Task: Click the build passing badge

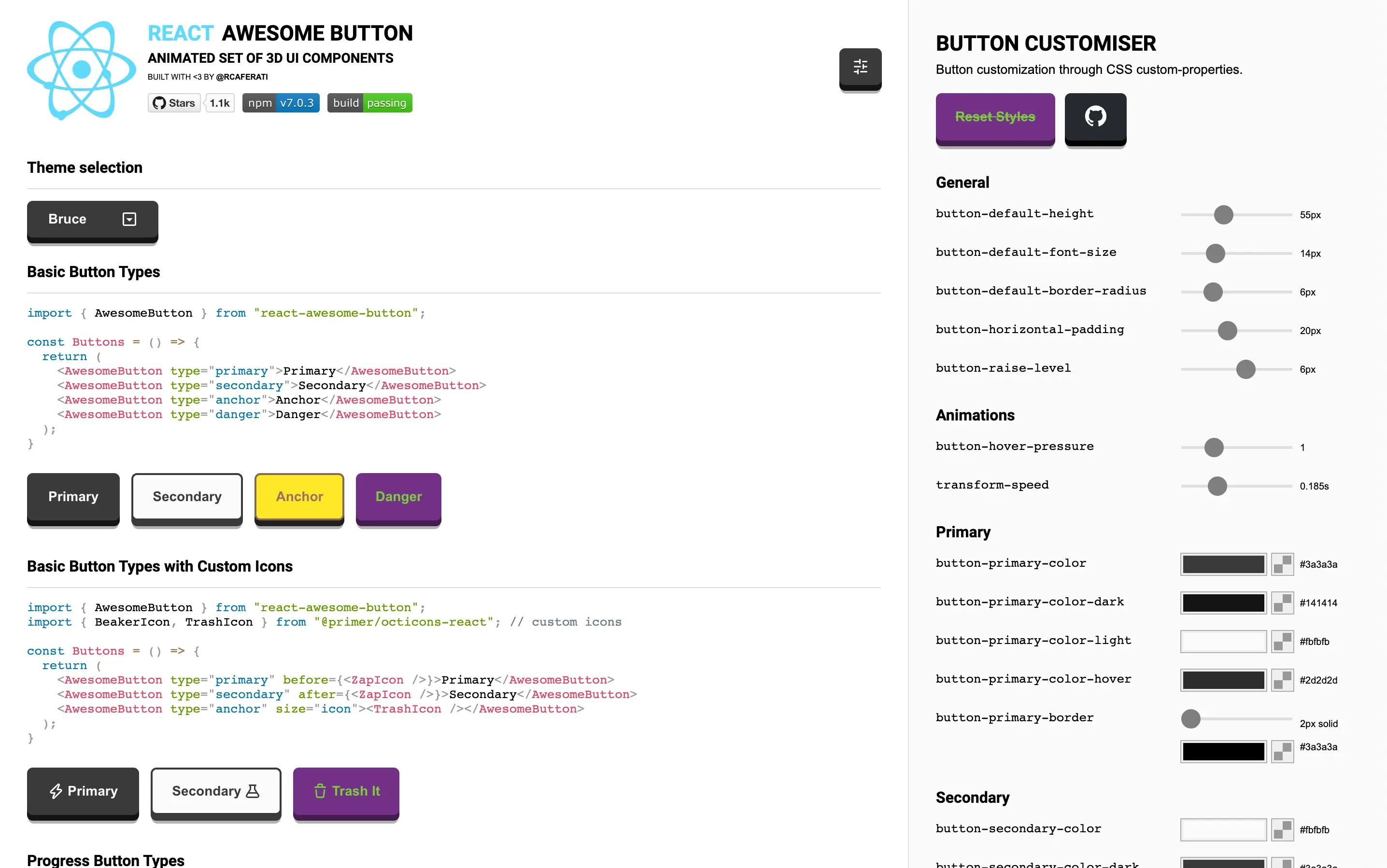Action: 369,103
